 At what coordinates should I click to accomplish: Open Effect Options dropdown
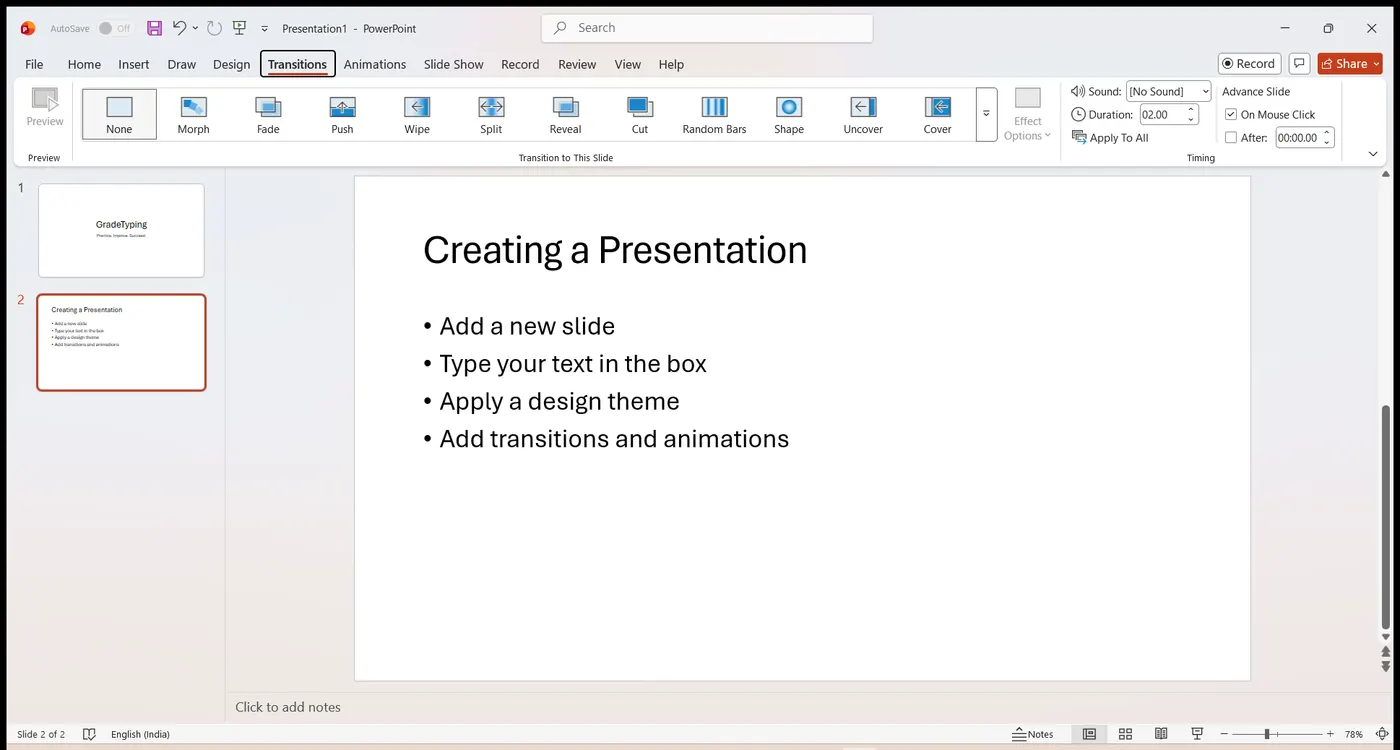tap(1028, 114)
